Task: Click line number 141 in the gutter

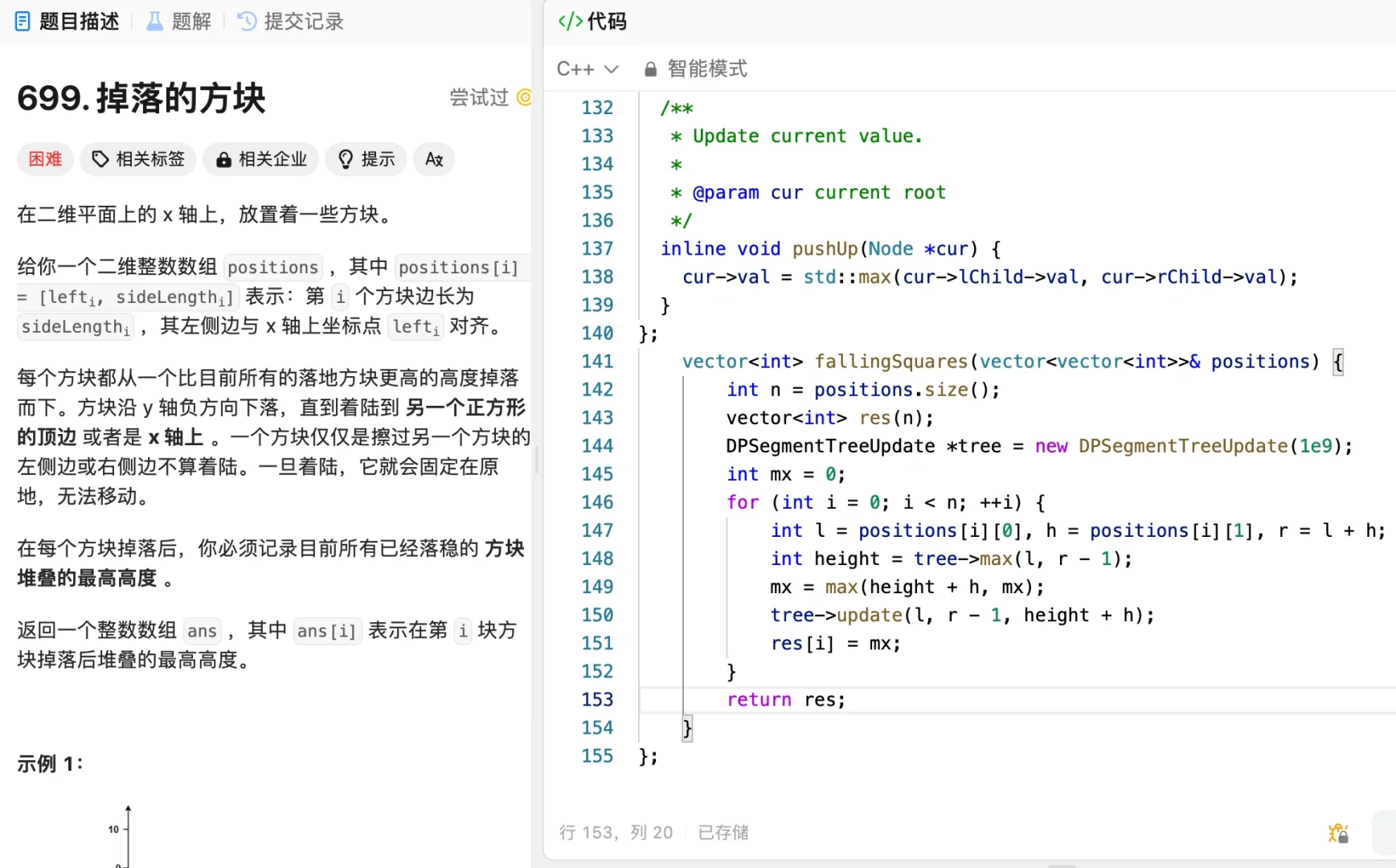Action: coord(597,362)
